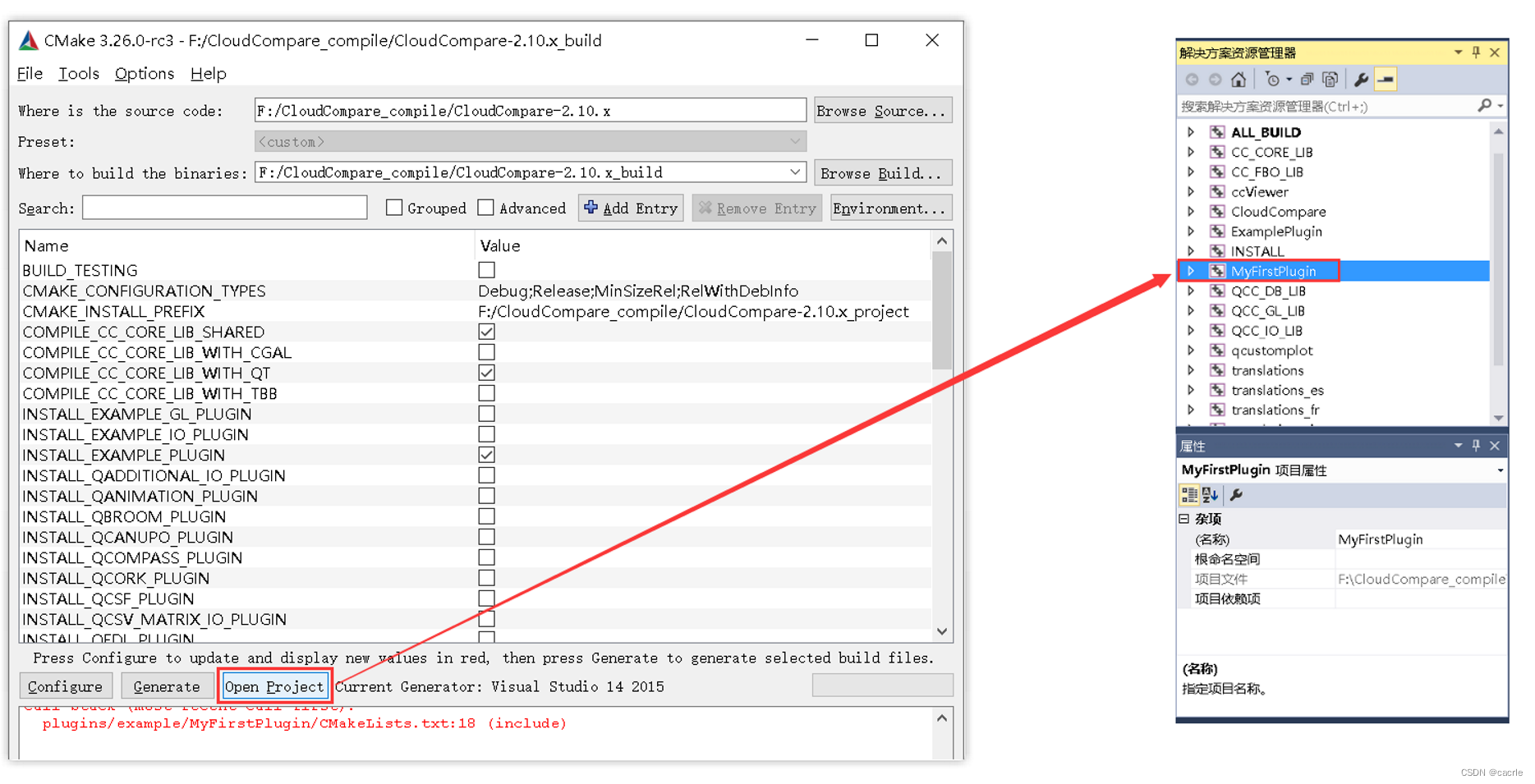Viewport: 1535px width, 784px height.
Task: Select the Categorized view icon in Properties
Action: 1190,496
